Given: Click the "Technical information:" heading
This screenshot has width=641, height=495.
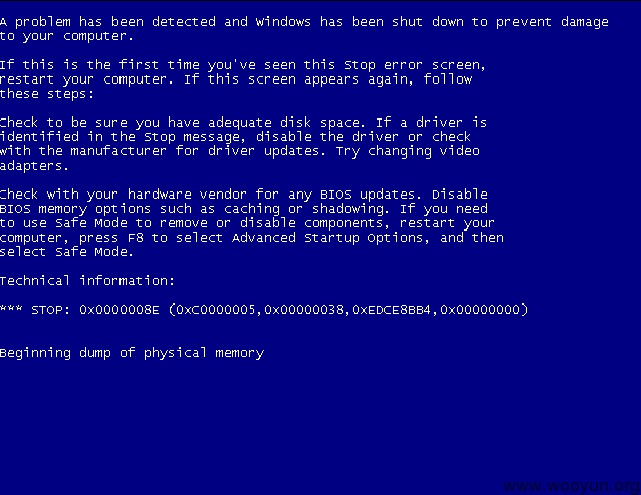Looking at the screenshot, I should point(87,281).
